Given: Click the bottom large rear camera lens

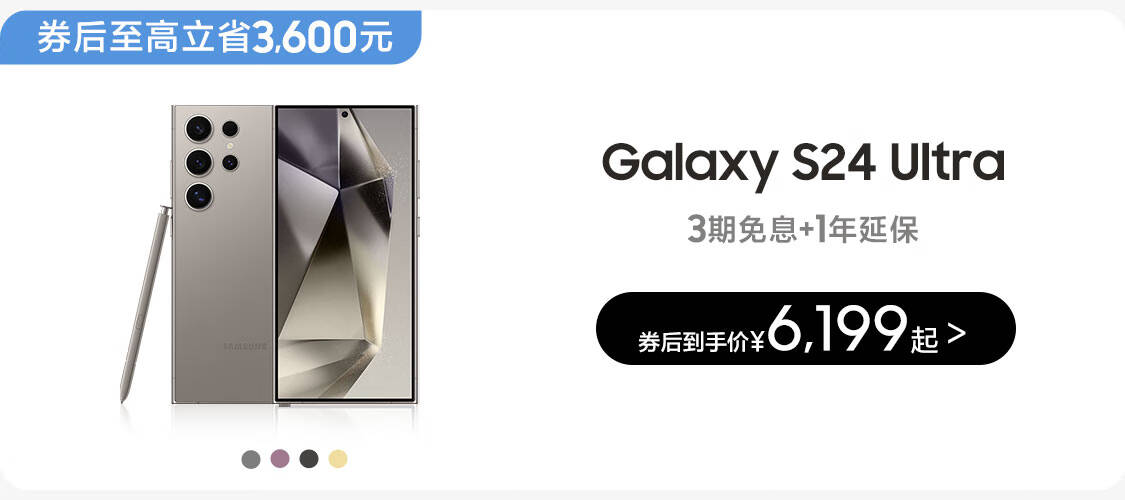Looking at the screenshot, I should (199, 196).
